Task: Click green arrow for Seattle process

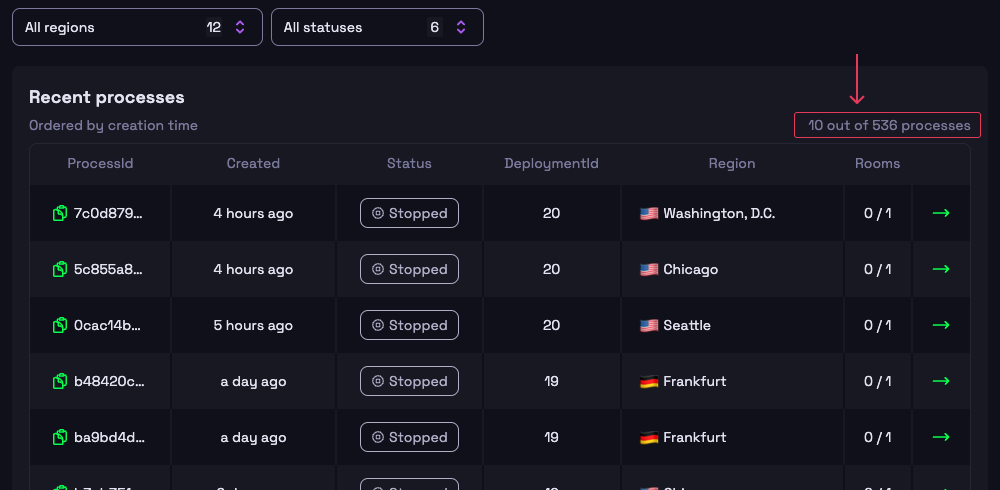Action: coord(940,325)
